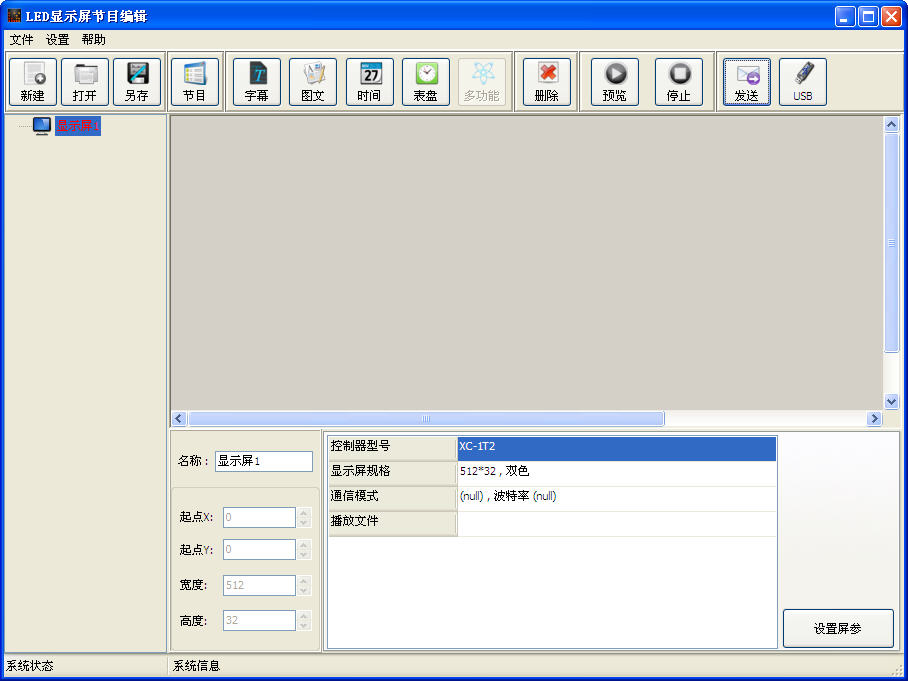Open the 帮助 menu
Image resolution: width=908 pixels, height=681 pixels.
(x=93, y=40)
